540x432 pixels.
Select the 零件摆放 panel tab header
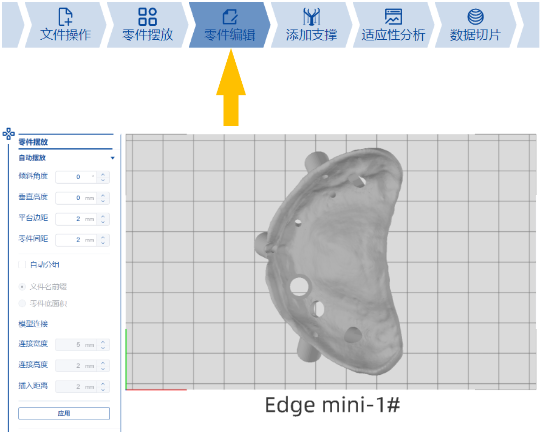[x=33, y=142]
